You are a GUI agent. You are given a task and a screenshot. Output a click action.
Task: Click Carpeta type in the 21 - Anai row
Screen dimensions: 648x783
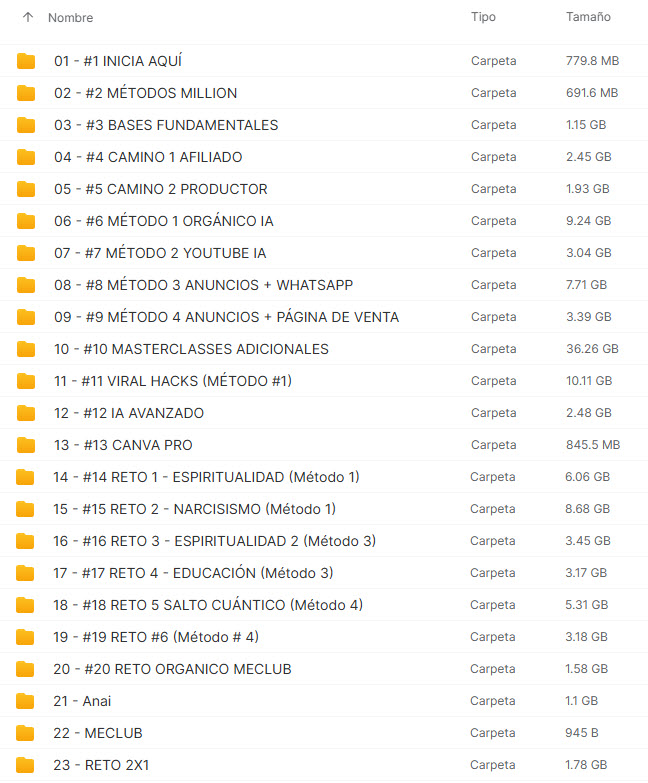(493, 701)
